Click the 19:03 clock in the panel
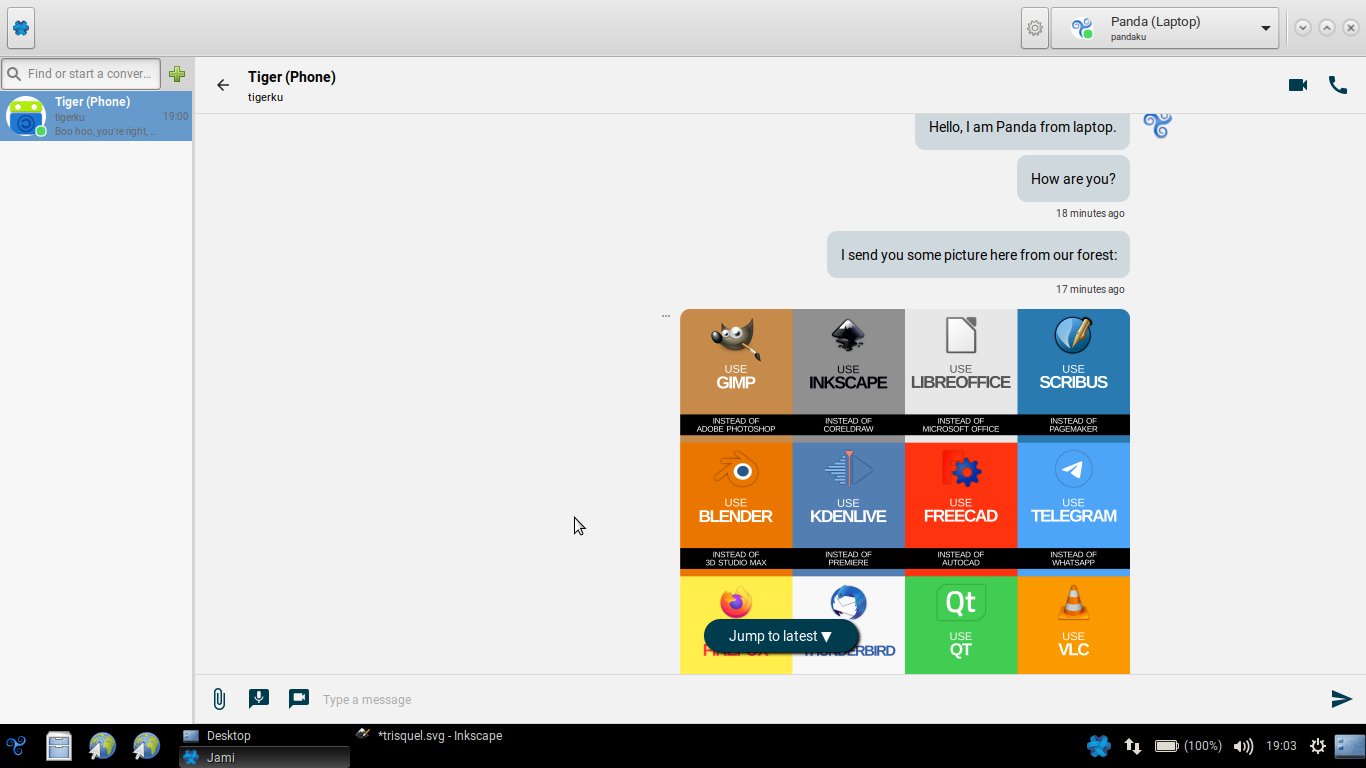Viewport: 1366px width, 768px height. pyautogui.click(x=1281, y=746)
